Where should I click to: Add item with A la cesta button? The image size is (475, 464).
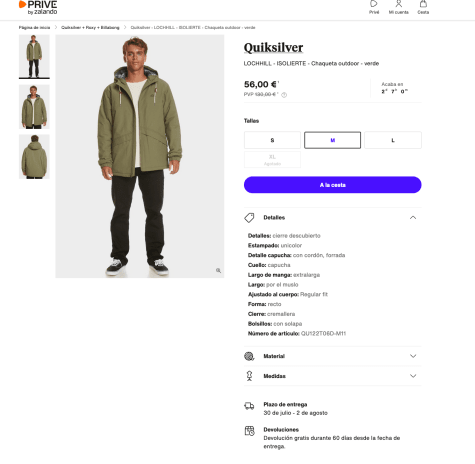[x=332, y=185]
